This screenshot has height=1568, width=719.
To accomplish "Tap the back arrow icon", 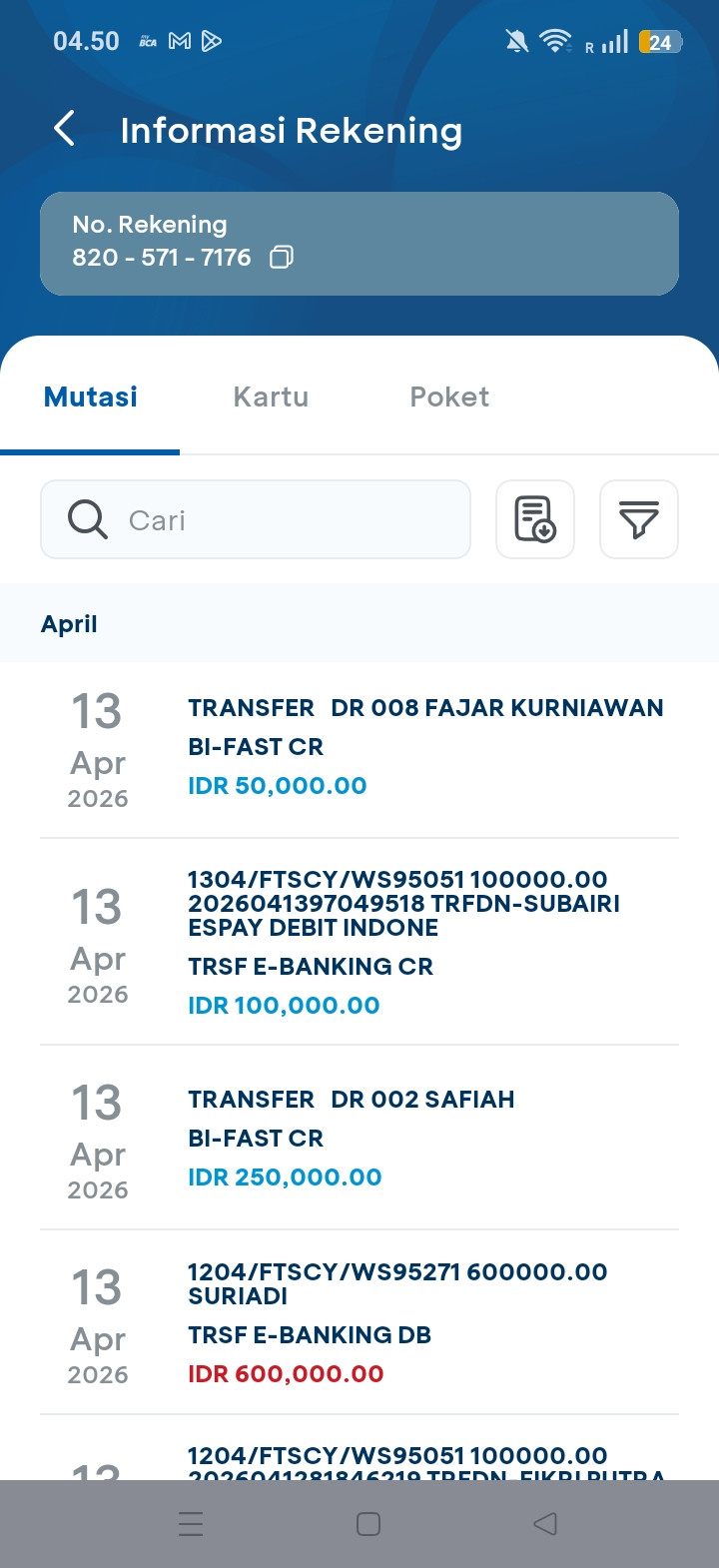I will tap(65, 129).
